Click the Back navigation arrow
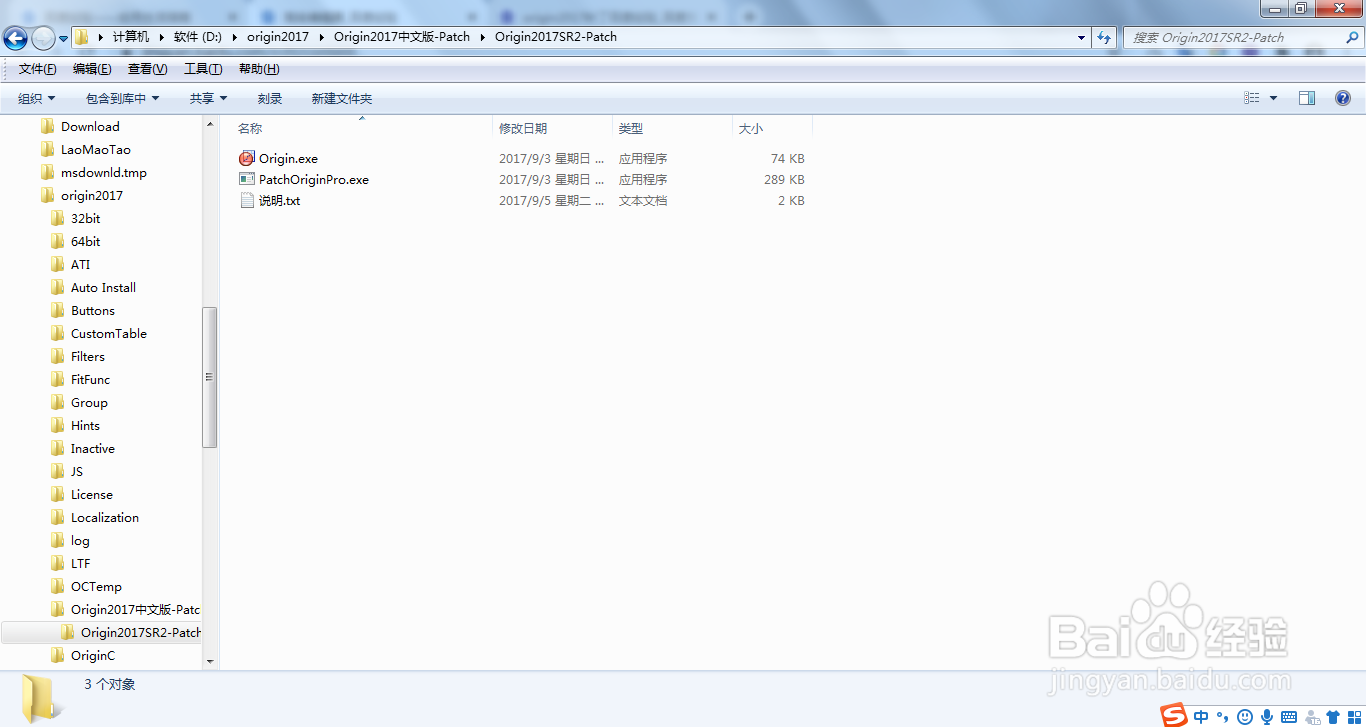 click(x=16, y=38)
